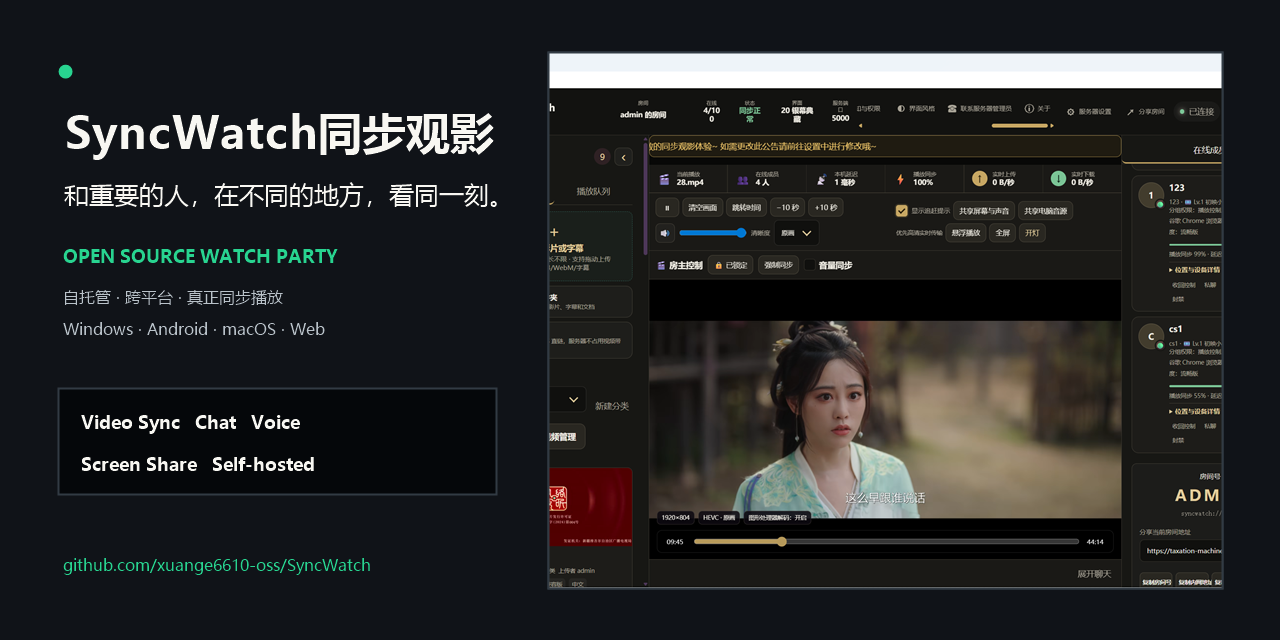This screenshot has height=640, width=1280.
Task: Click 私聊 under user 123
Action: (1211, 285)
